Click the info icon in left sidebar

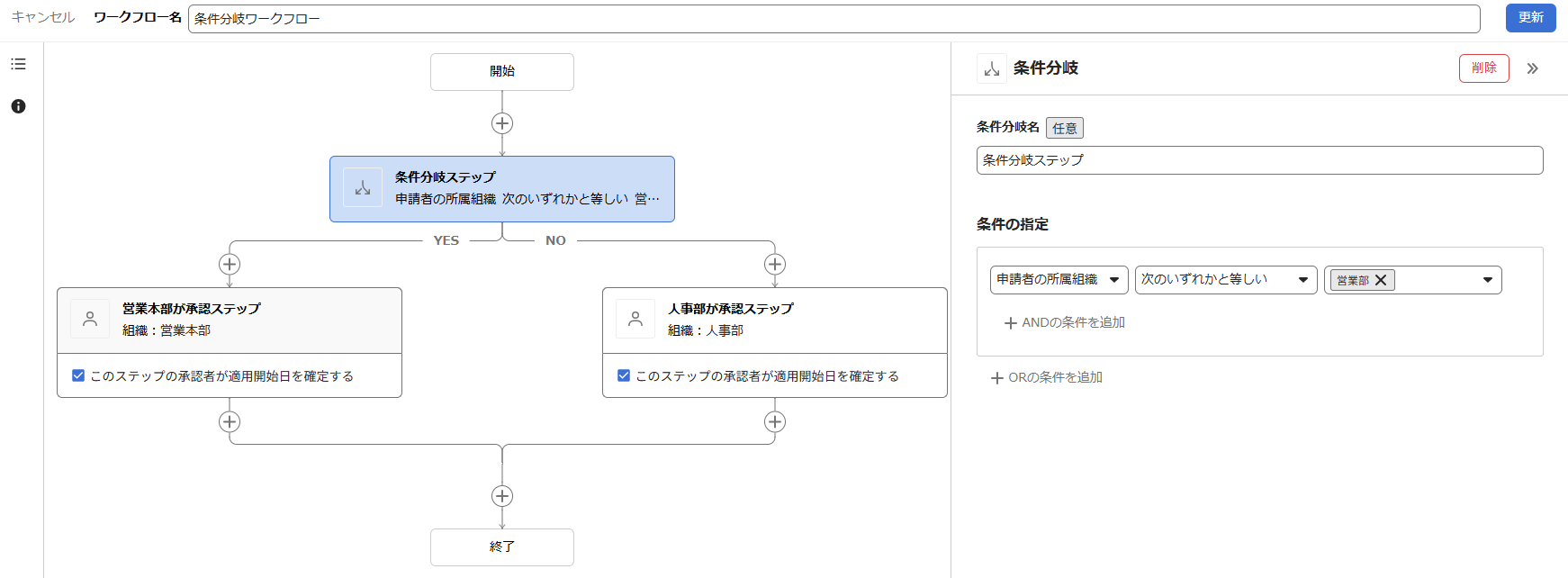tap(18, 106)
